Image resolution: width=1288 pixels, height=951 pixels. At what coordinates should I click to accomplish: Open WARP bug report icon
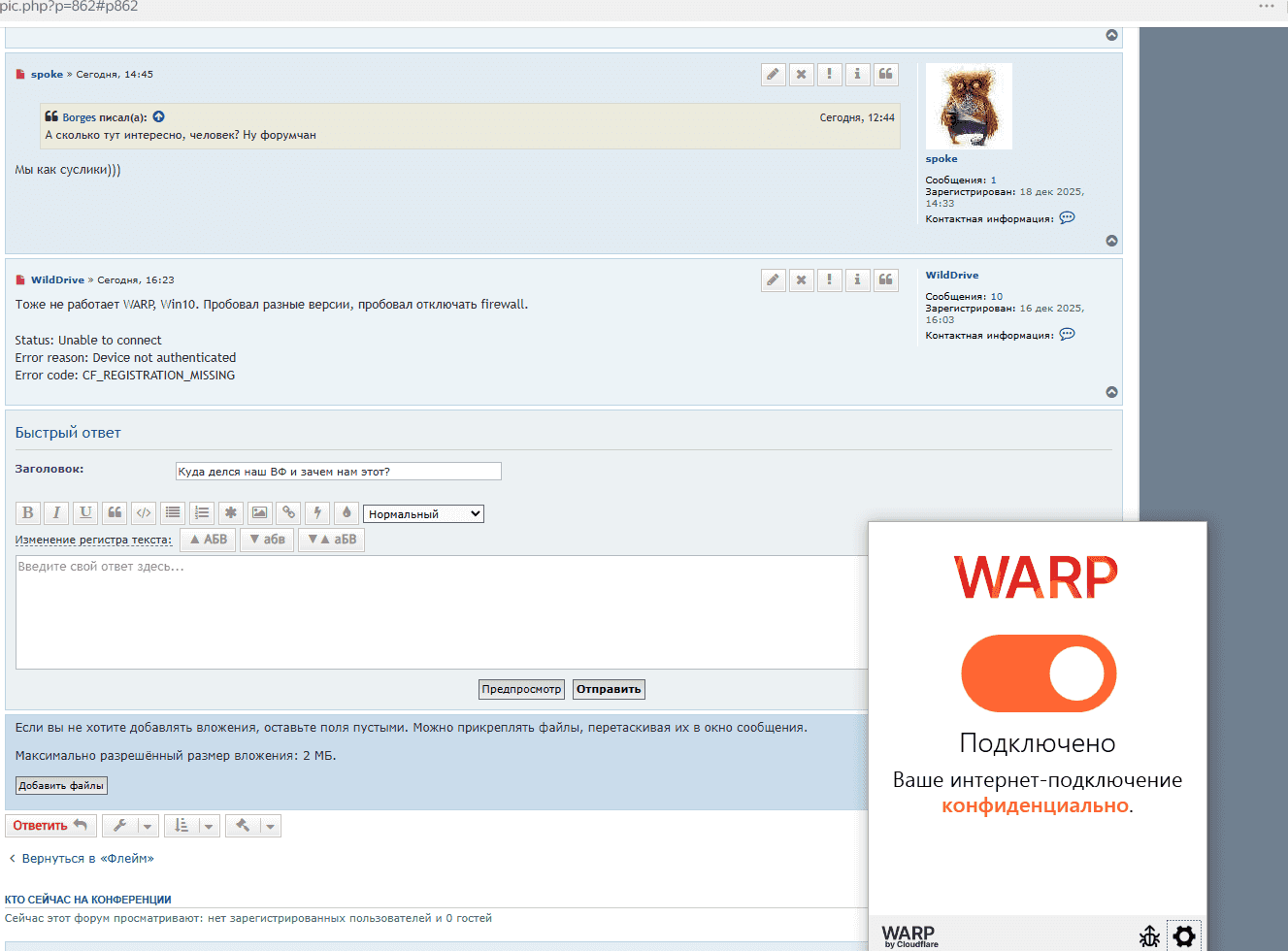(1150, 936)
